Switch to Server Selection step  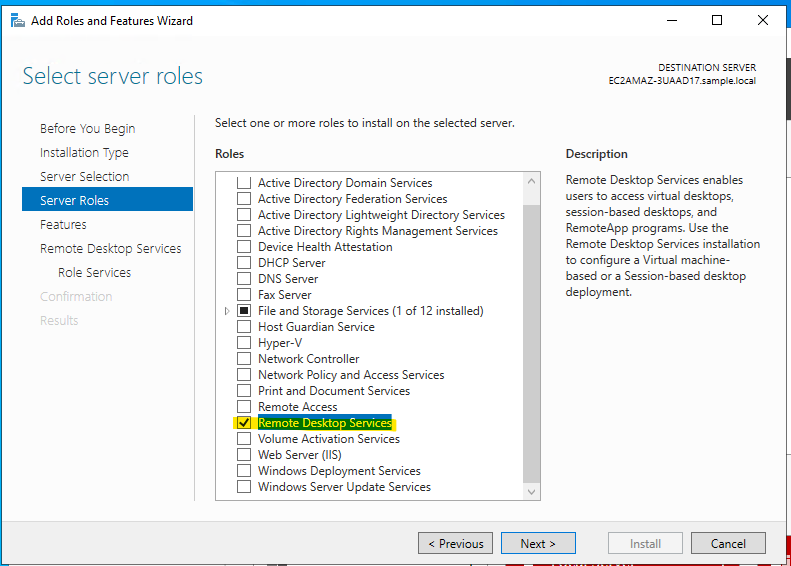[84, 177]
